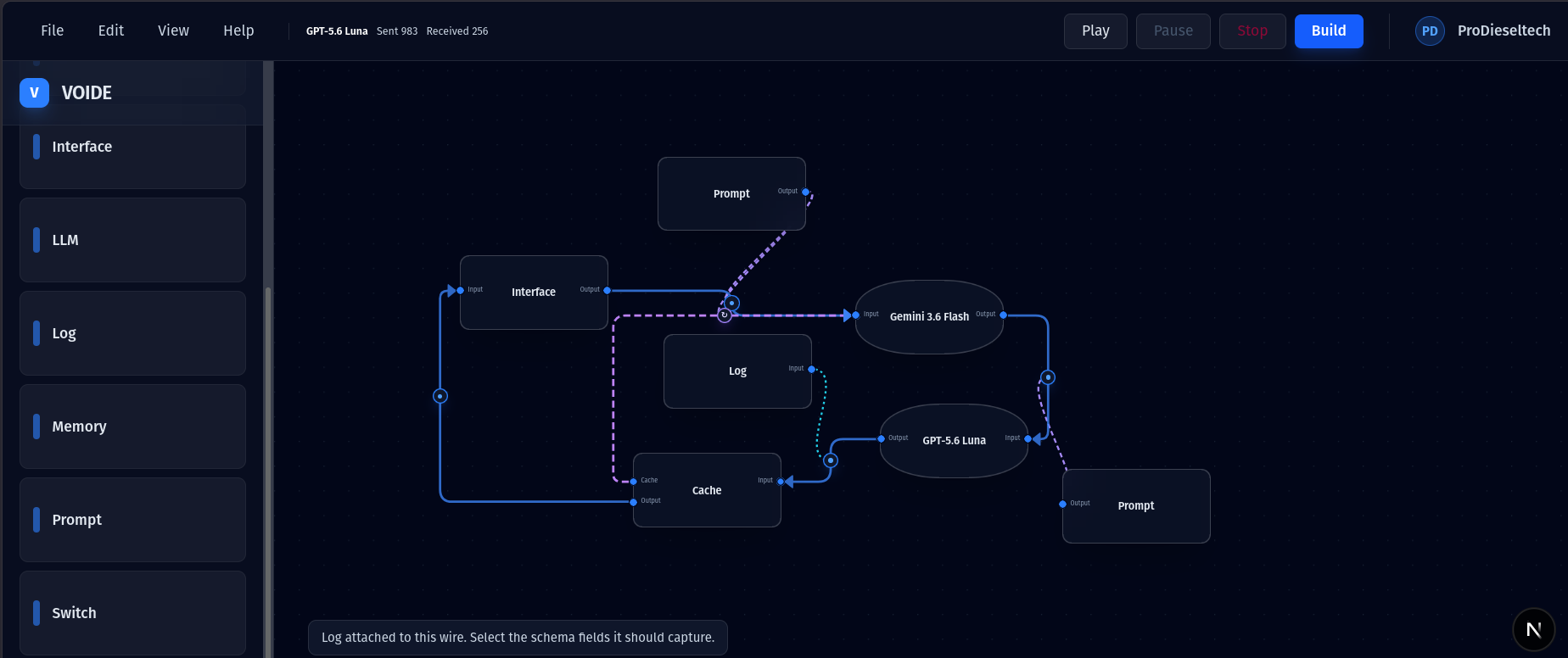
Task: Select the Interface node on canvas
Action: point(534,293)
